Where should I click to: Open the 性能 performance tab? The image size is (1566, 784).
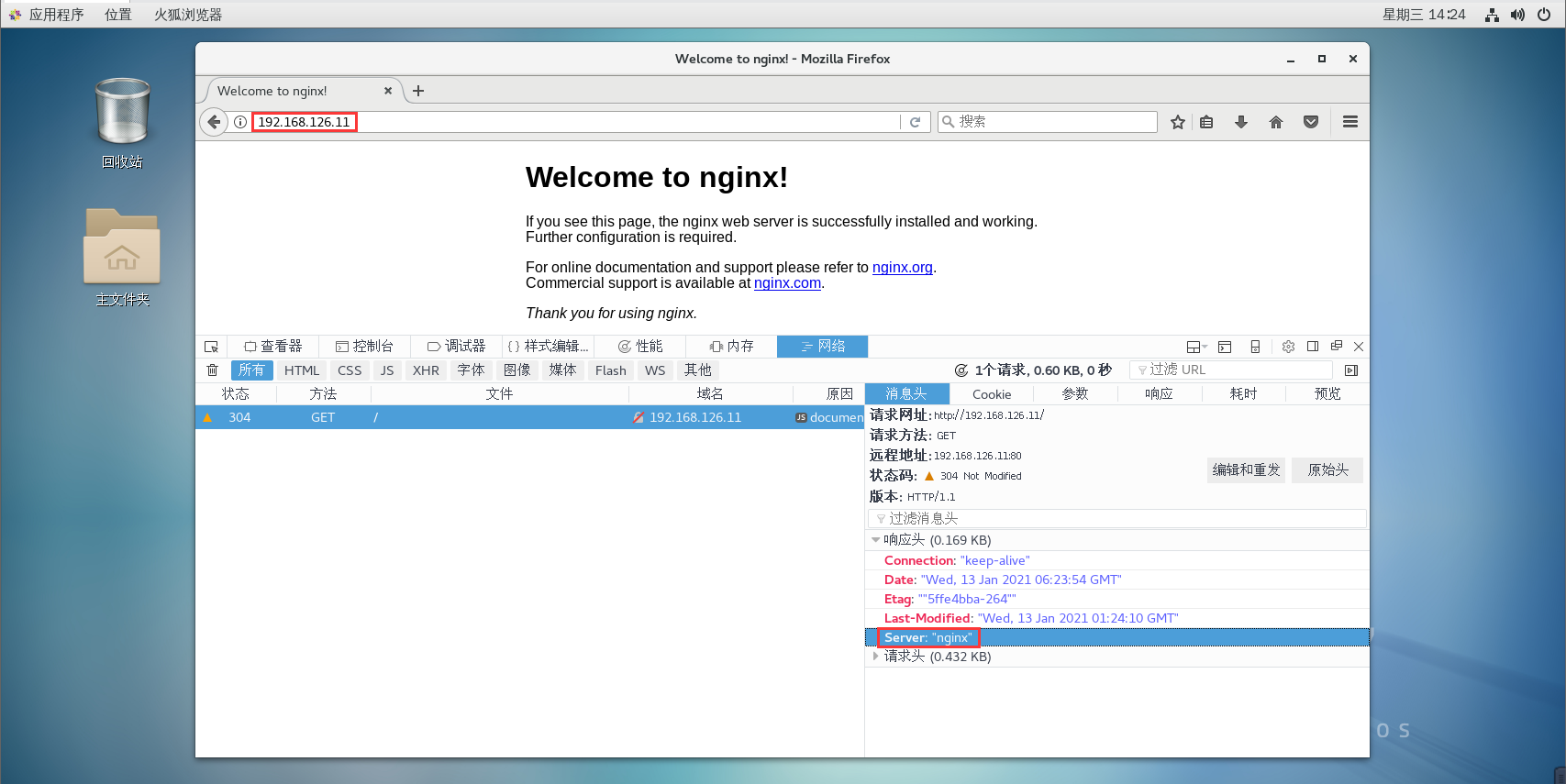tap(639, 347)
